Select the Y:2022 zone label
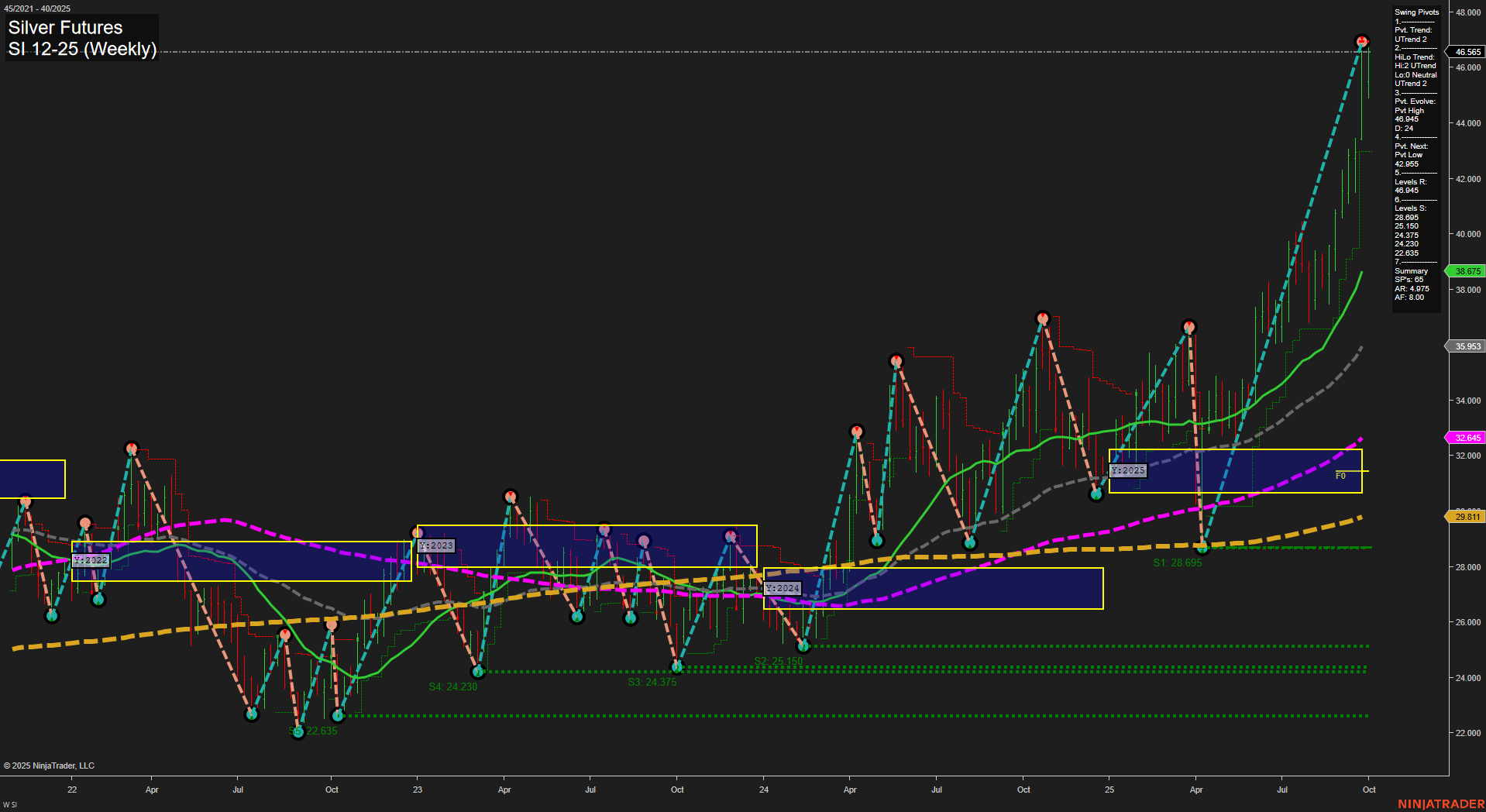1486x812 pixels. 91,560
